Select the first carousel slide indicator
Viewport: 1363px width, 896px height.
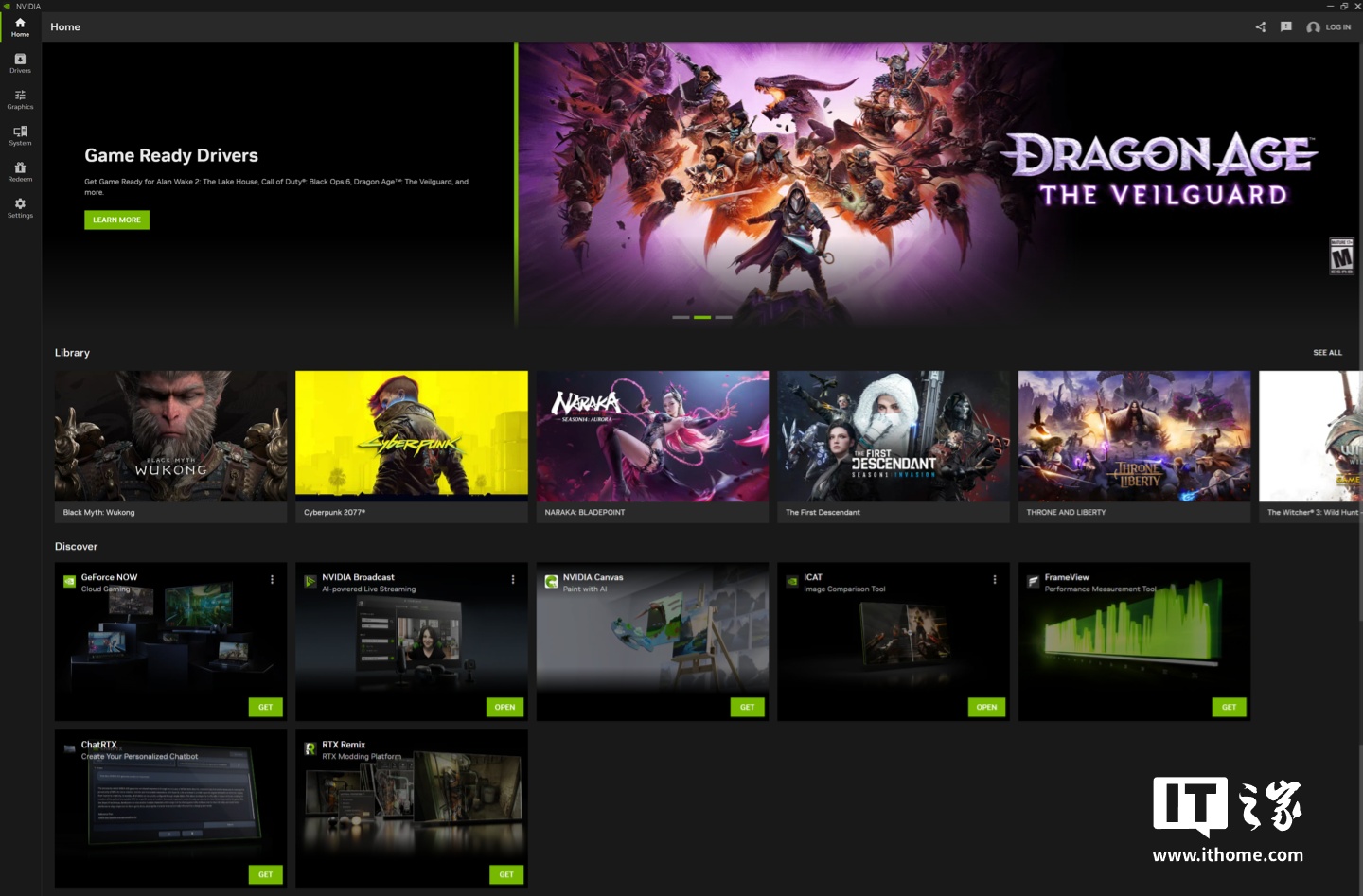[681, 317]
